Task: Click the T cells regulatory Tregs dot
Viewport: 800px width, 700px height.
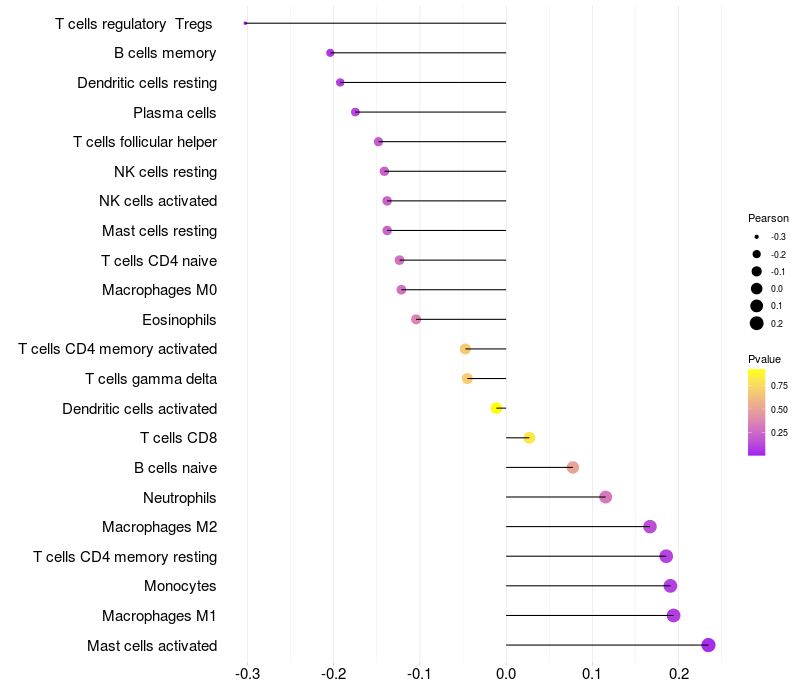Action: click(x=245, y=23)
